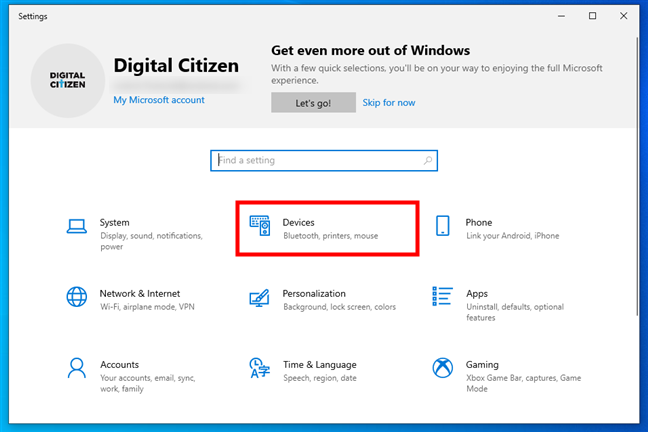Select Time & Language label
The image size is (648, 432).
click(x=320, y=365)
